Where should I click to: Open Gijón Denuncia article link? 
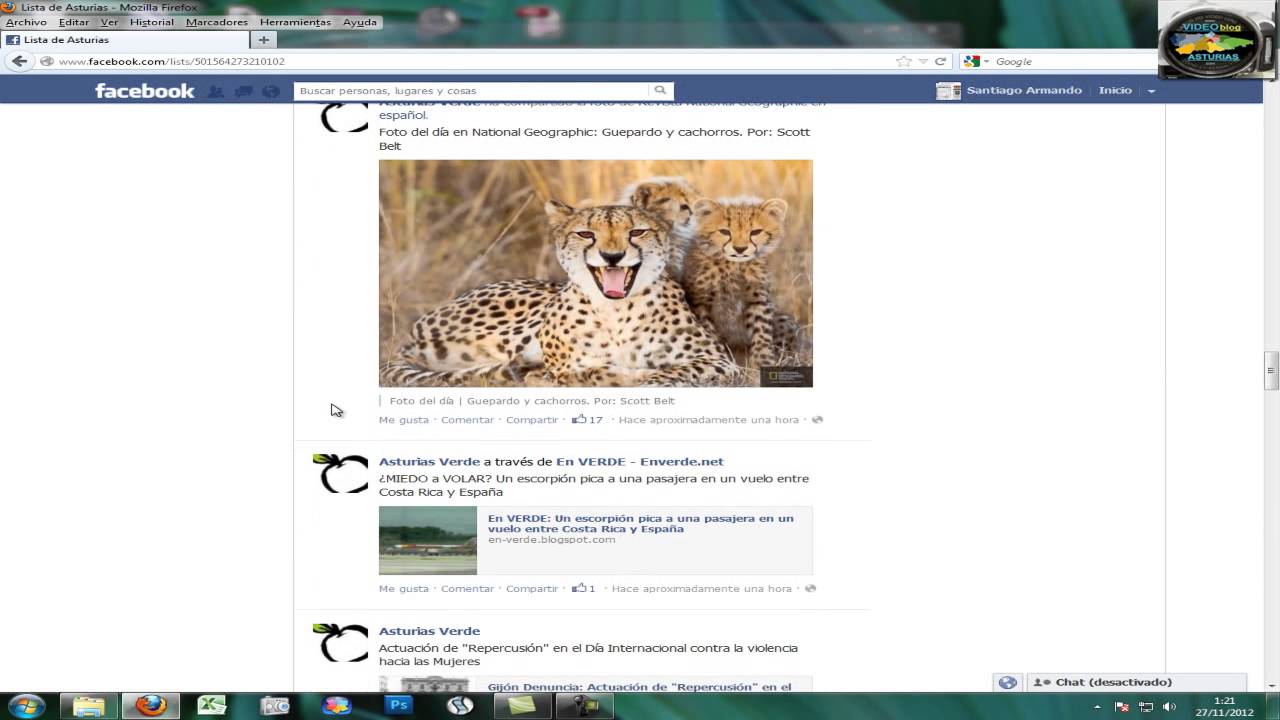[639, 687]
